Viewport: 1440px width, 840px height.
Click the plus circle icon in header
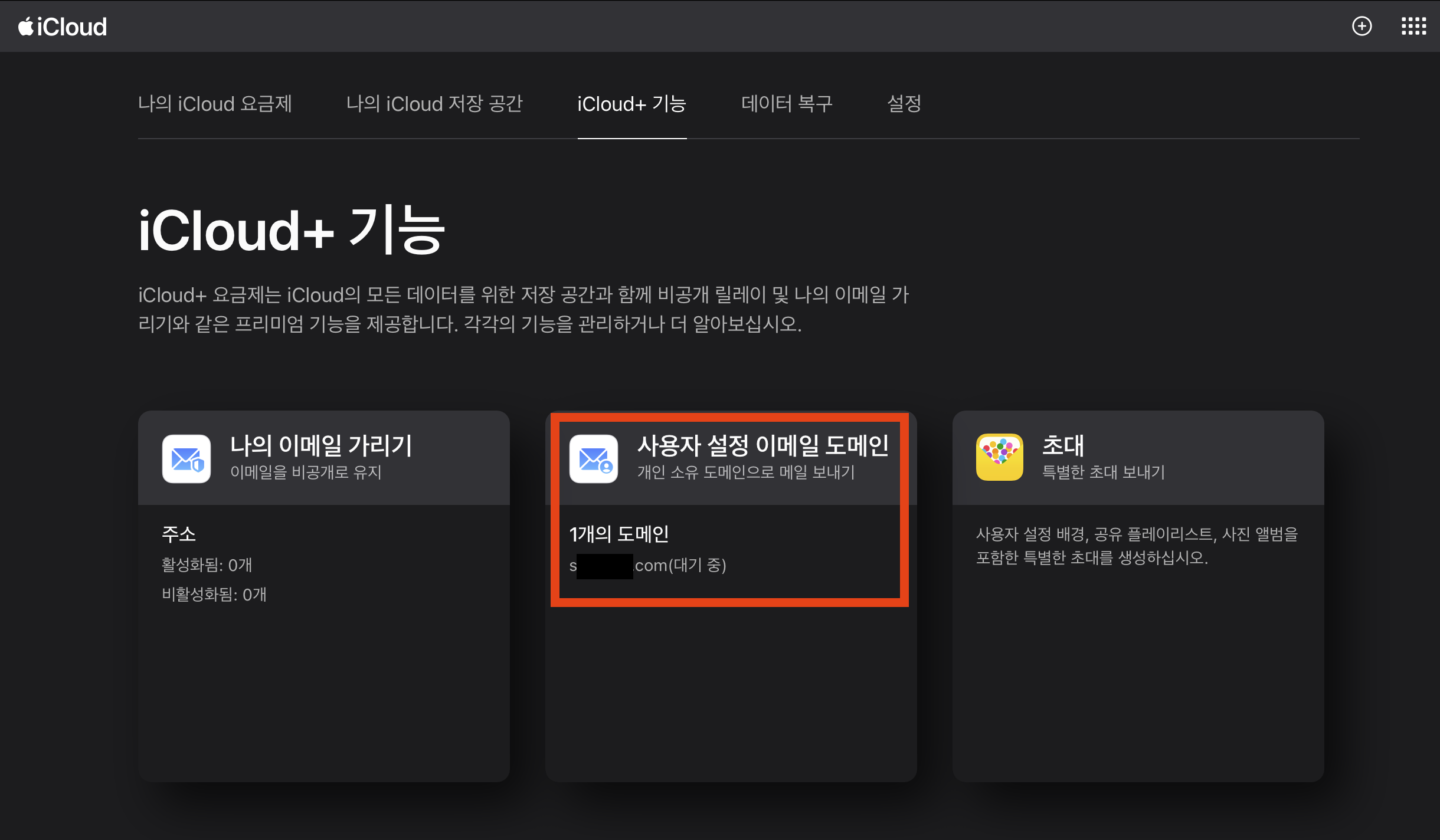pos(1362,26)
